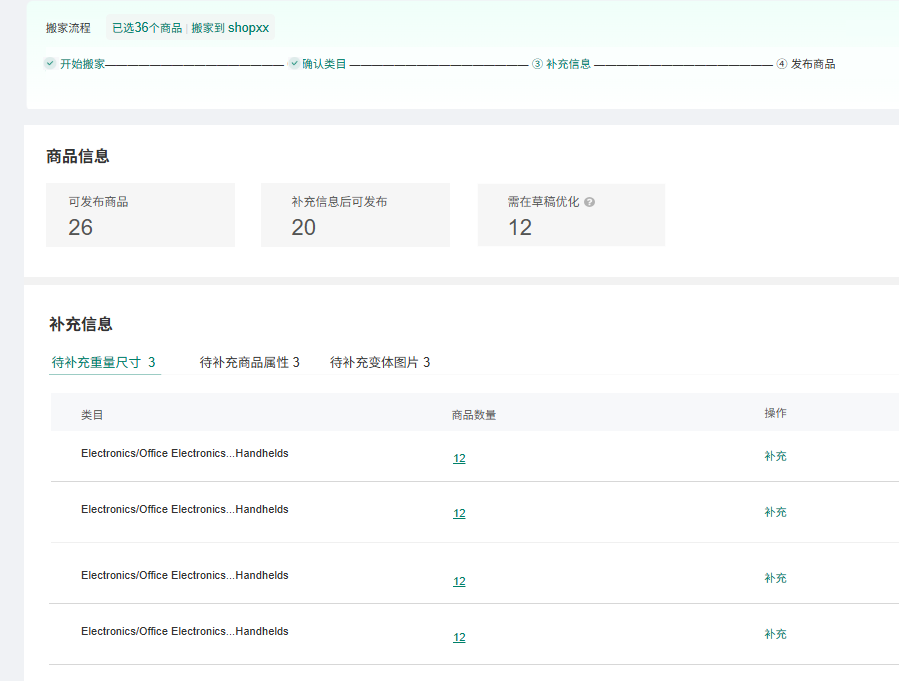Click product count 12 in the last row
This screenshot has width=899, height=681.
tap(459, 637)
